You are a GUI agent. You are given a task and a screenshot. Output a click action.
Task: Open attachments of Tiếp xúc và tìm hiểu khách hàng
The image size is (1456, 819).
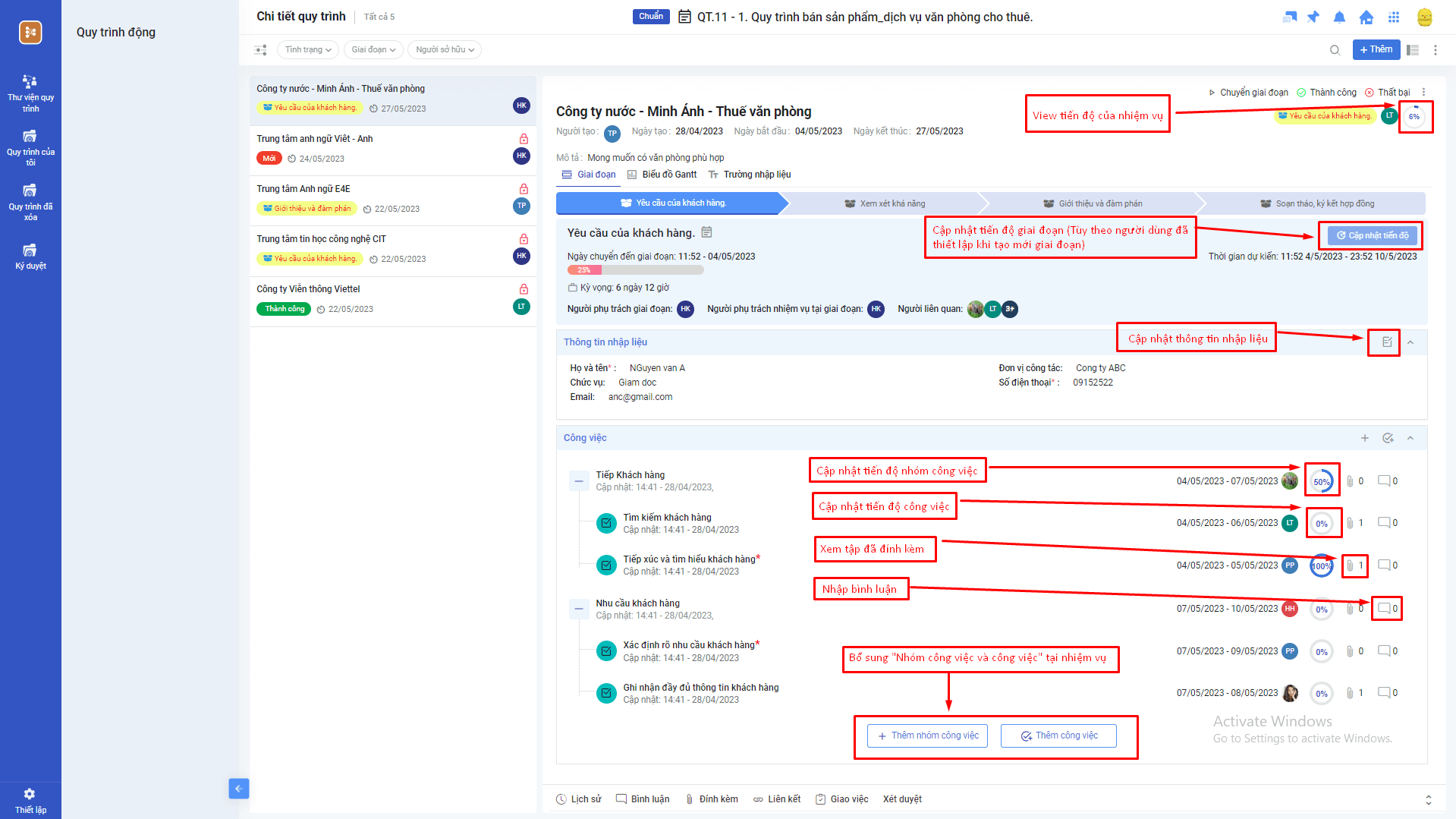pos(1354,565)
